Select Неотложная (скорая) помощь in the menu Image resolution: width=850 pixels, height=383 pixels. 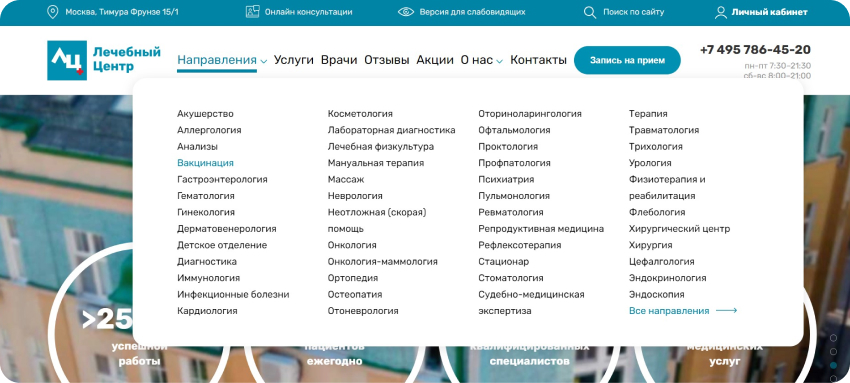click(x=377, y=220)
